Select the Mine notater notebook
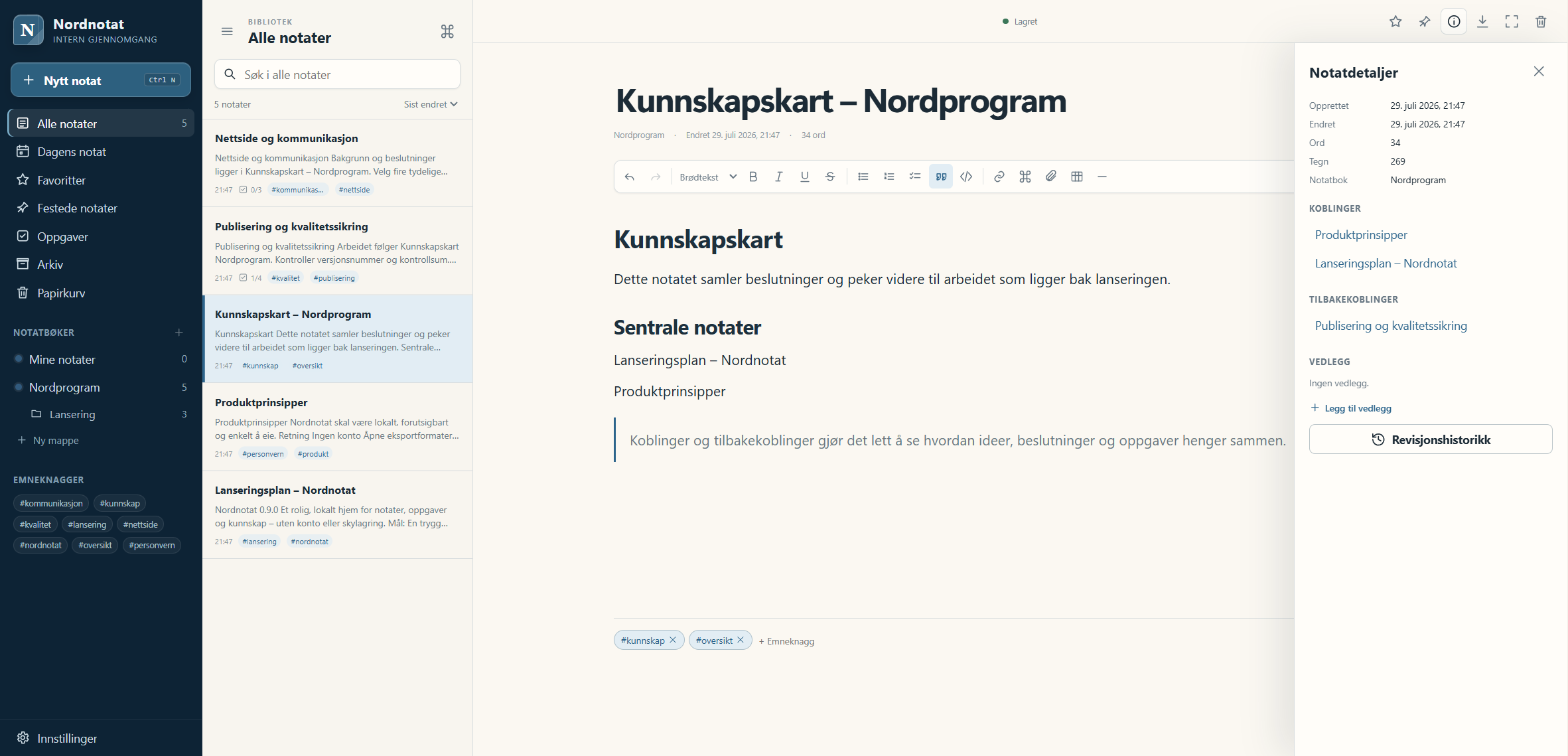Image resolution: width=1568 pixels, height=756 pixels. pyautogui.click(x=101, y=359)
